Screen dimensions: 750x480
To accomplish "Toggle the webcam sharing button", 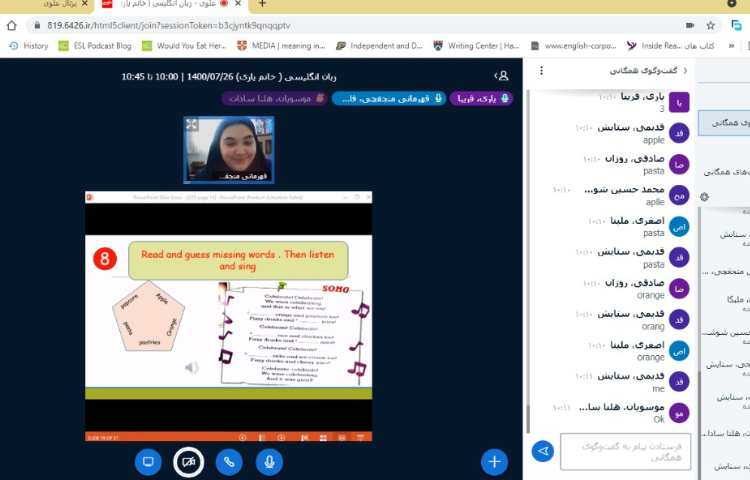I will pyautogui.click(x=188, y=461).
